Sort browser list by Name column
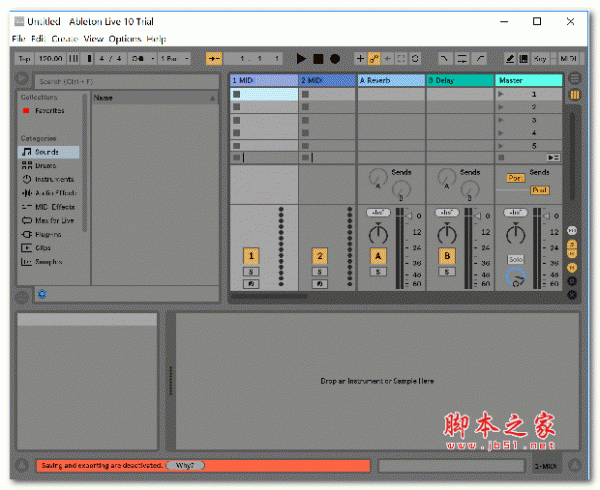 [x=150, y=98]
